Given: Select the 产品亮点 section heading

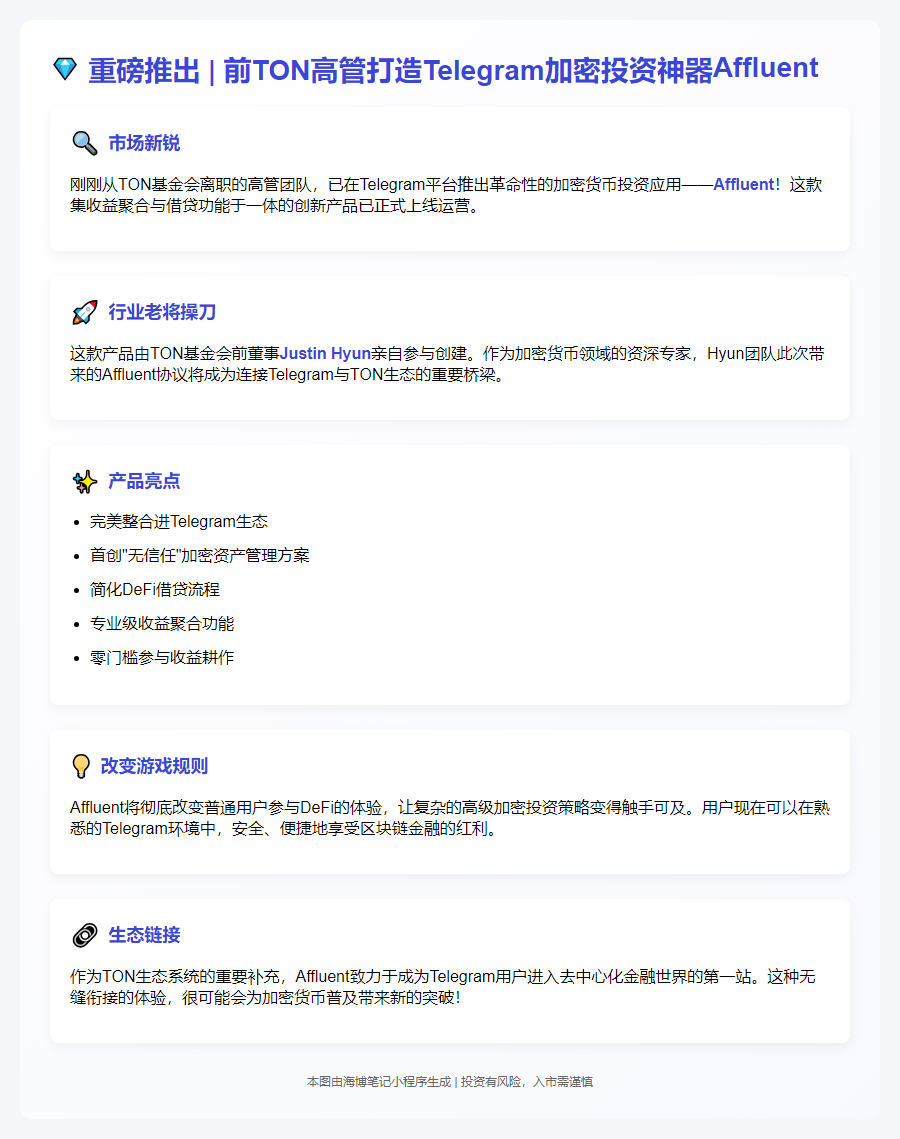Looking at the screenshot, I should point(144,481).
